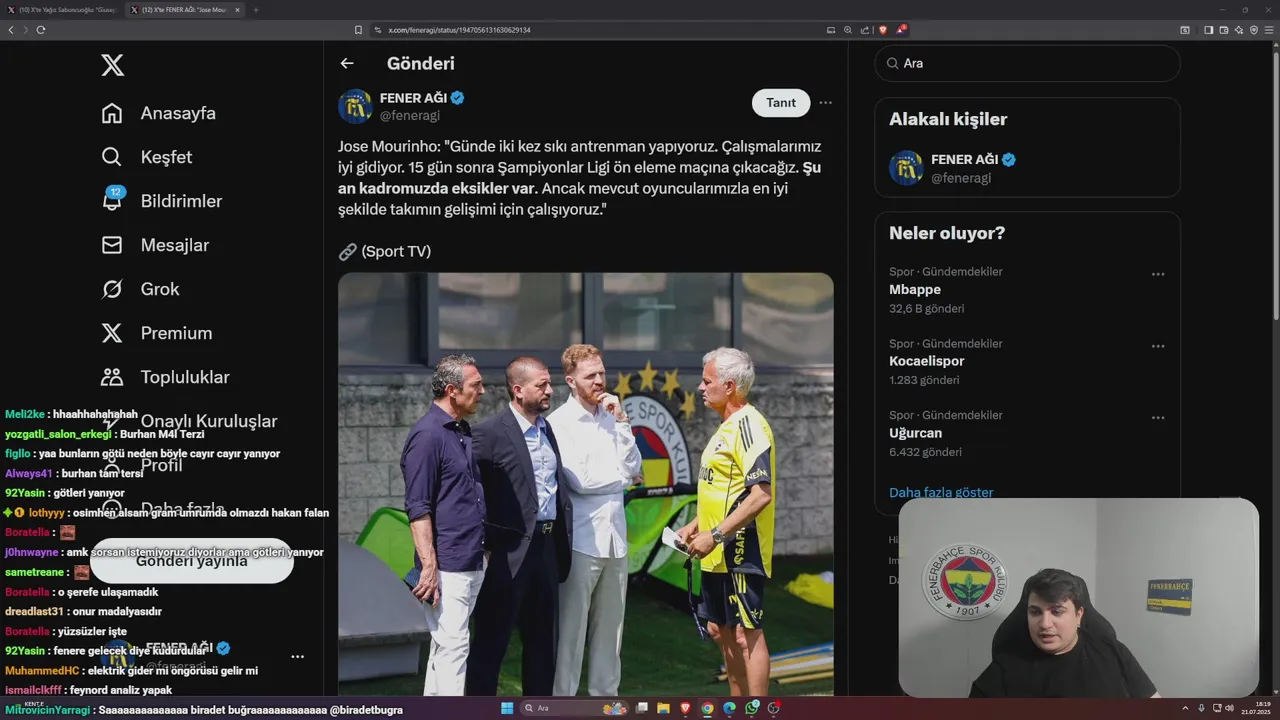Image resolution: width=1280 pixels, height=720 pixels.
Task: Open the Windows Start menu
Action: (507, 708)
